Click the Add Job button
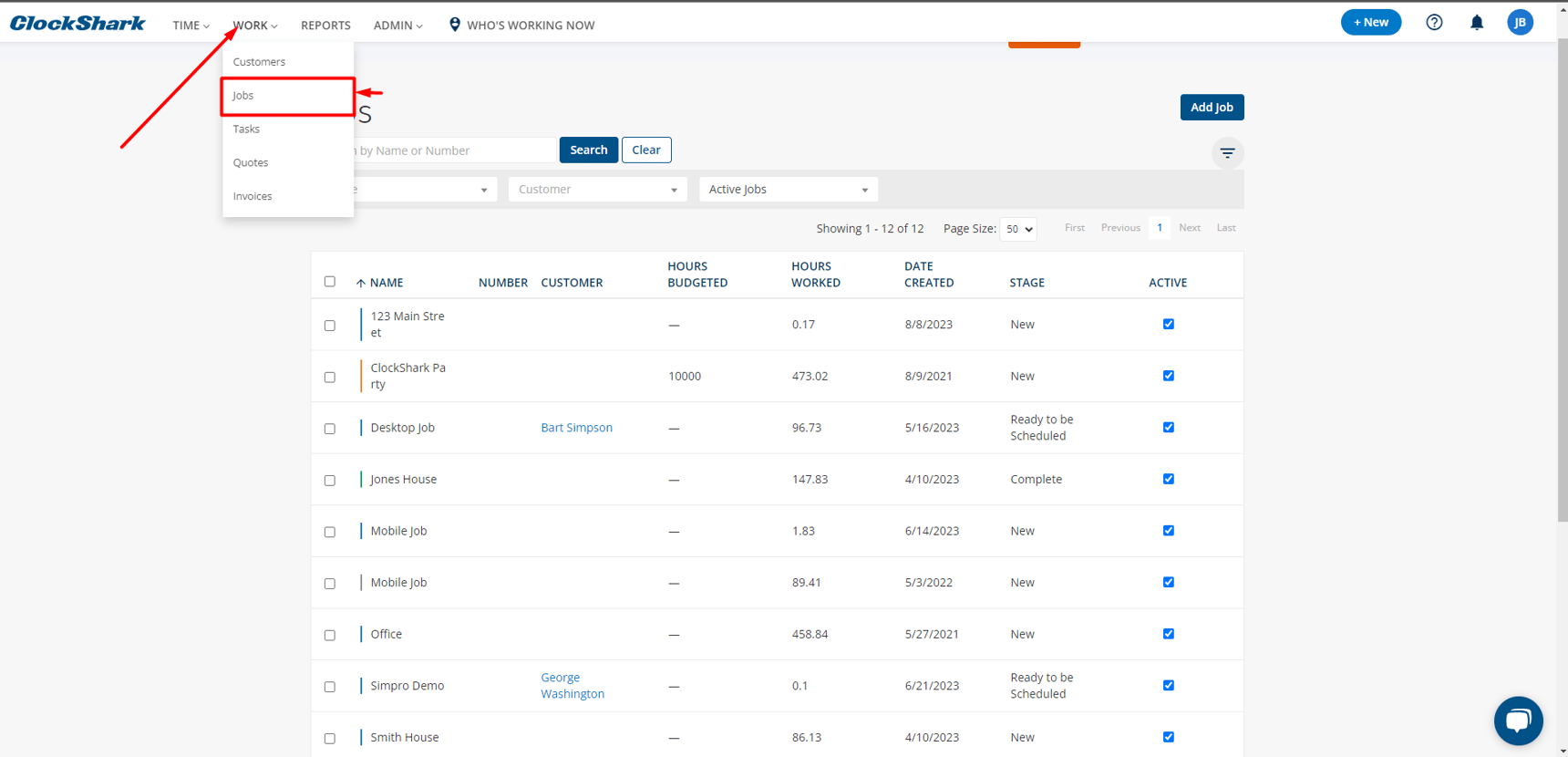The image size is (1568, 757). [1212, 108]
